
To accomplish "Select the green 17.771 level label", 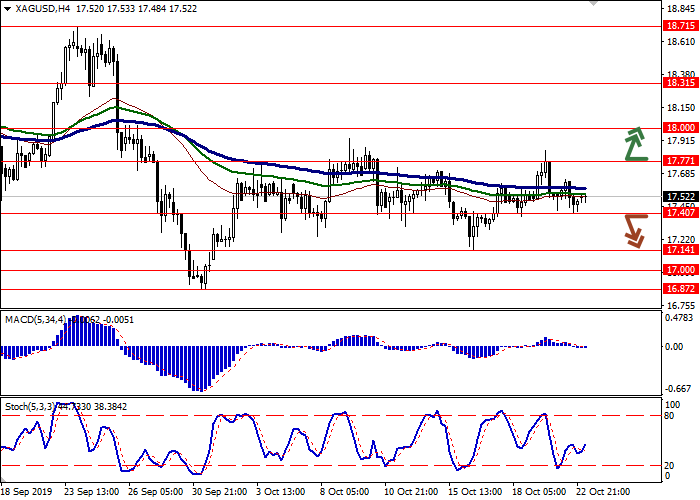I will tap(680, 161).
